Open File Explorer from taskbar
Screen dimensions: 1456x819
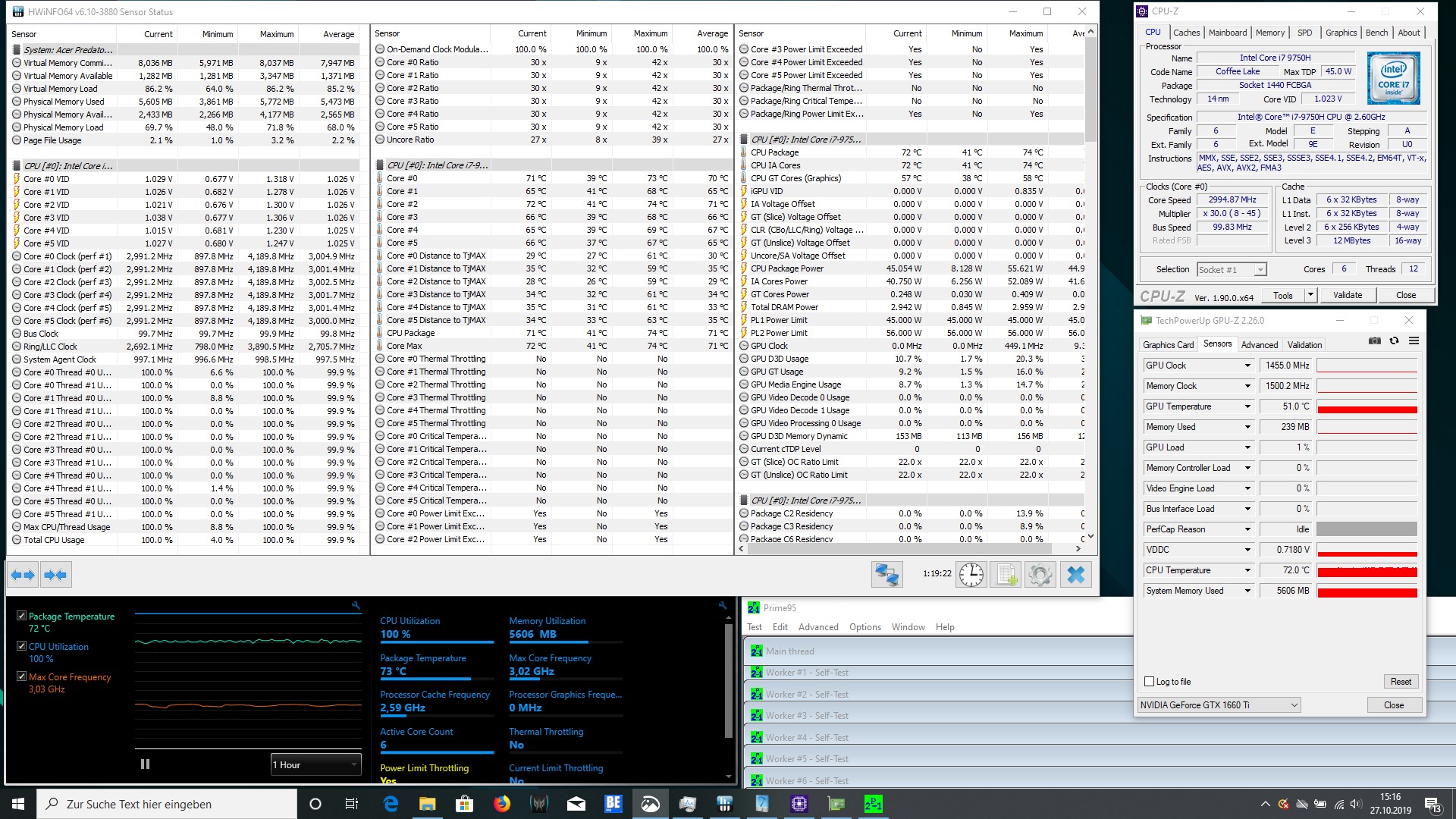427,804
